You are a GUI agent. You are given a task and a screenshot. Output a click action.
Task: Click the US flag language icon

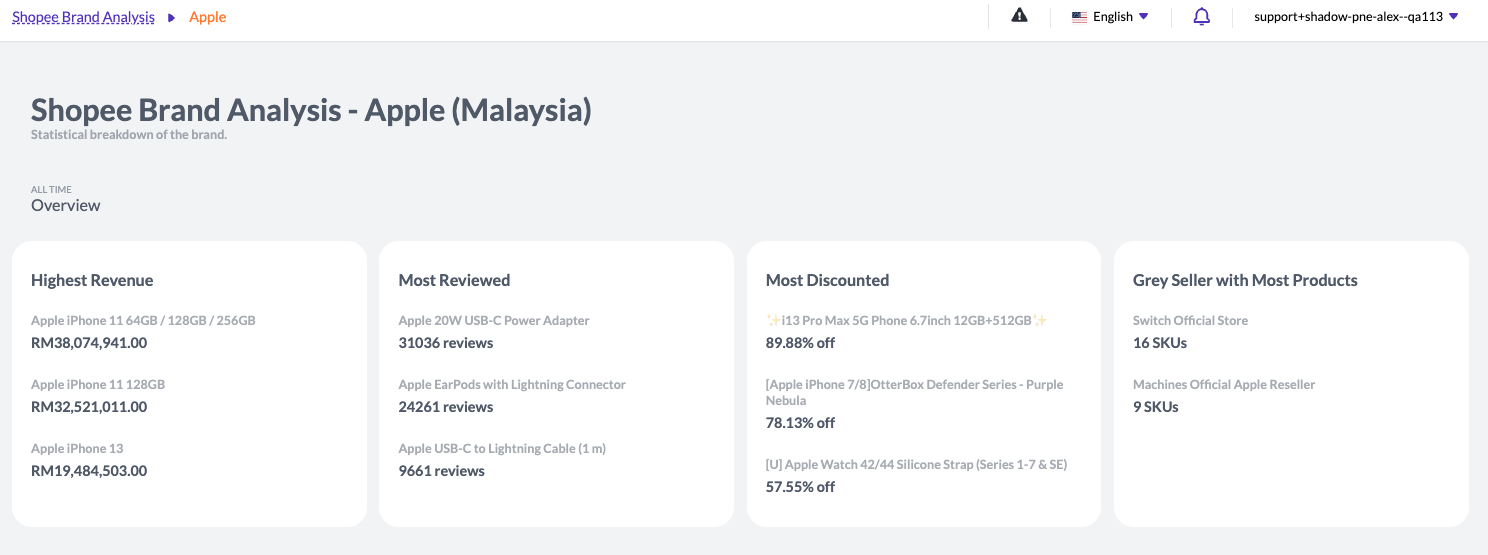point(1079,17)
